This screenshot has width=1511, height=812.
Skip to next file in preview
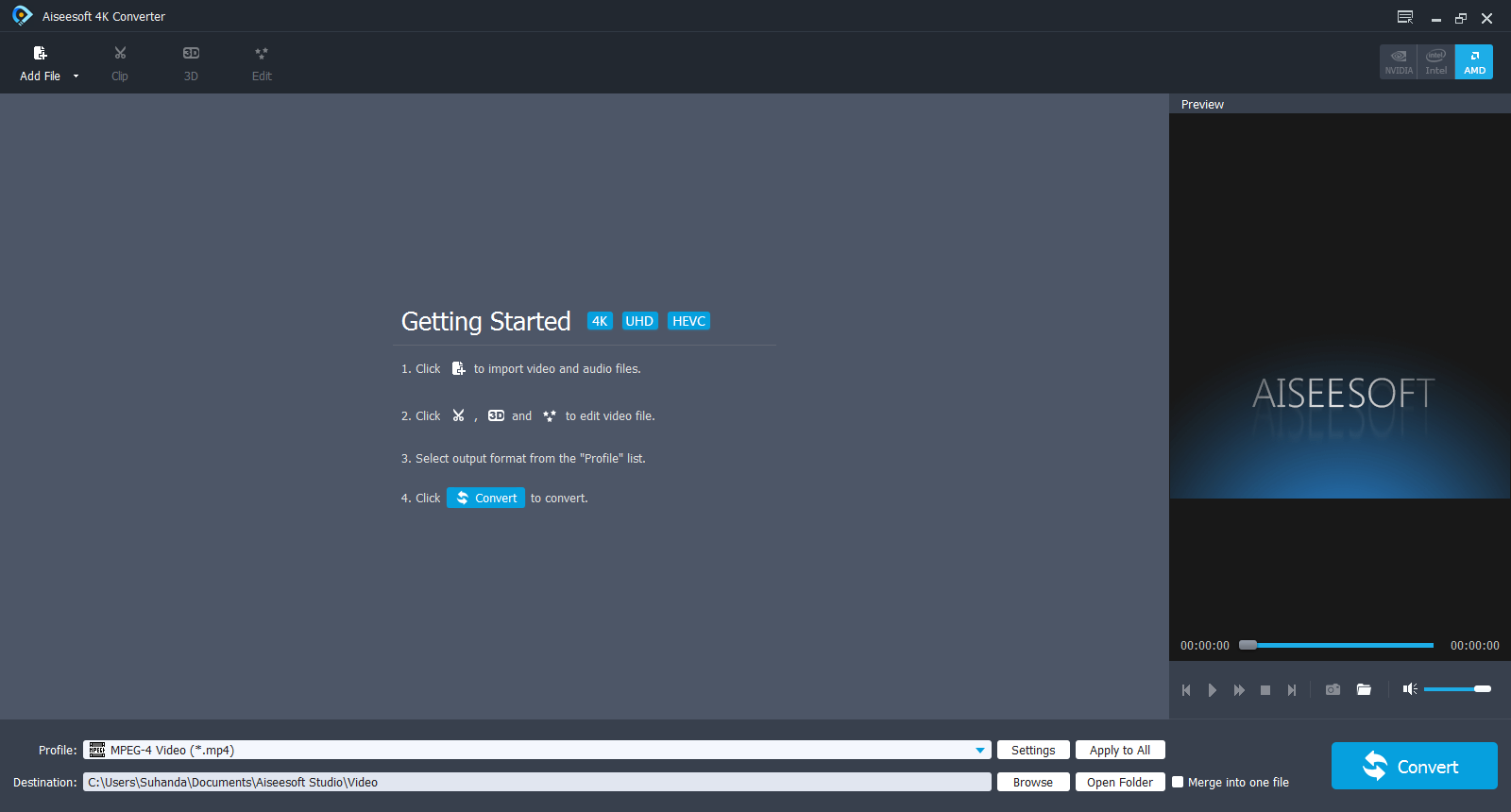[x=1292, y=690]
